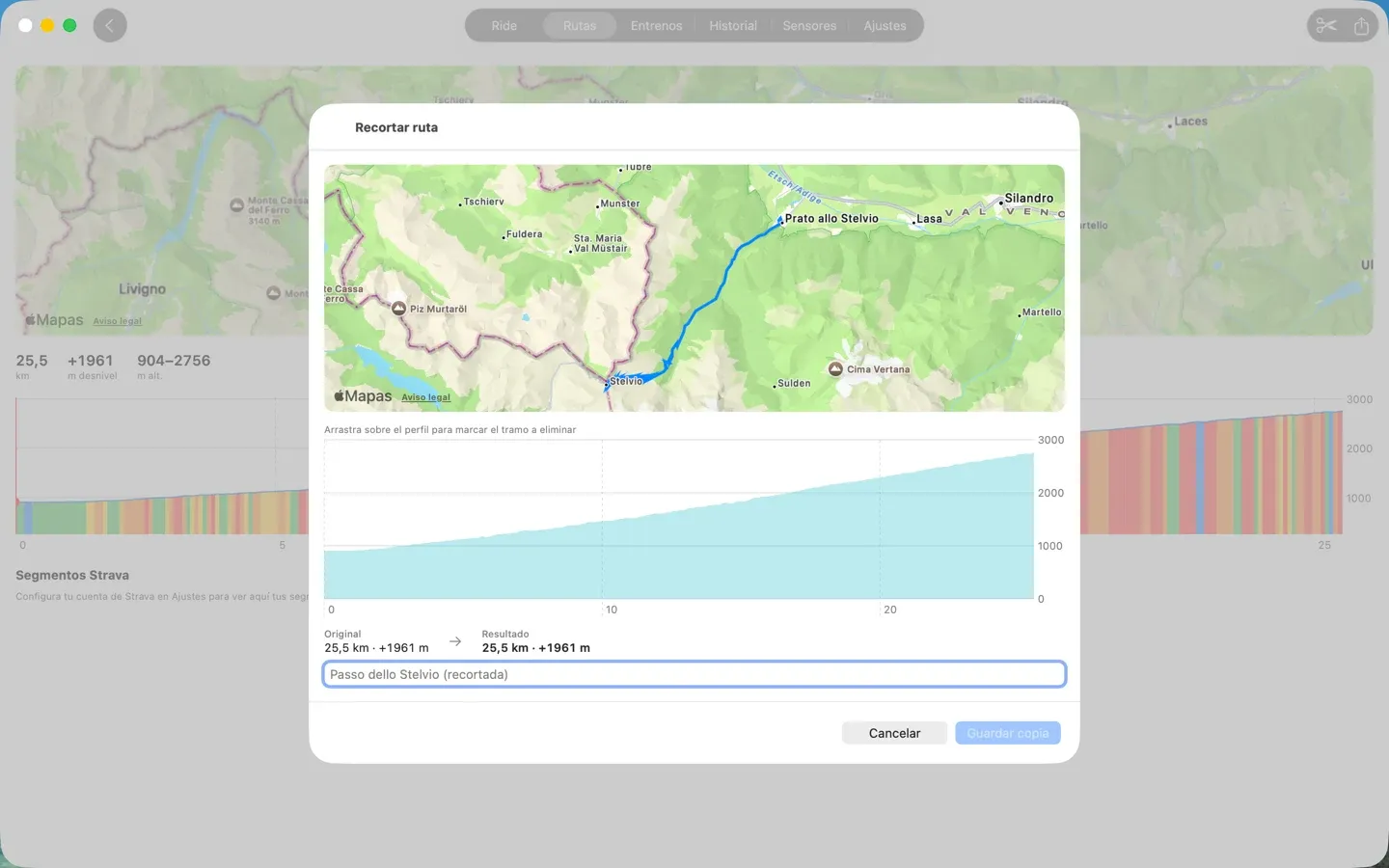Open Aviso legal link in background map
Viewport: 1389px width, 868px height.
tap(118, 321)
